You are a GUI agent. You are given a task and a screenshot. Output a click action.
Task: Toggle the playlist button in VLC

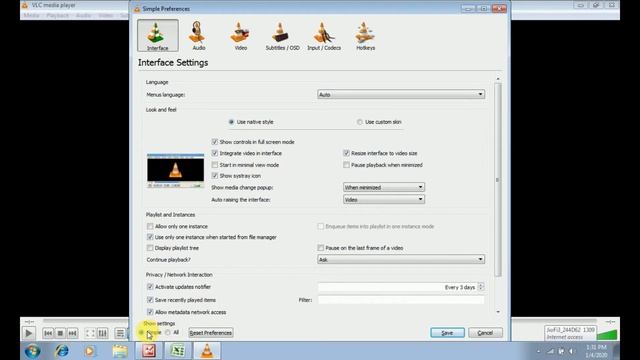pyautogui.click(x=120, y=333)
